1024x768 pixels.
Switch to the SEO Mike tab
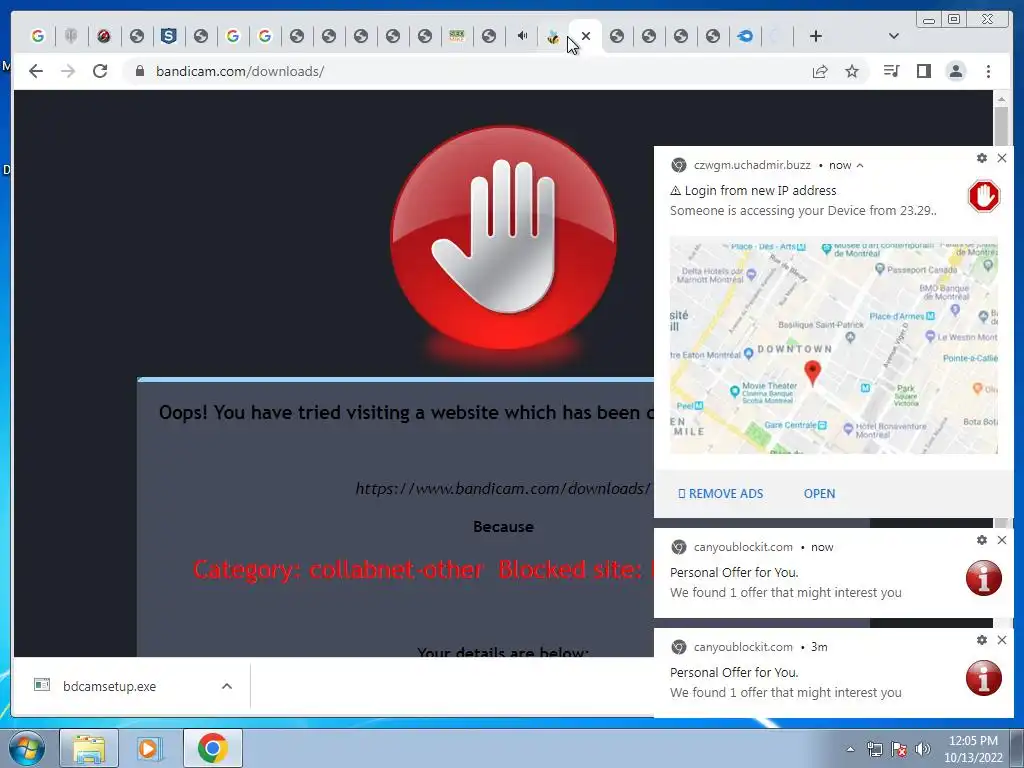457,37
